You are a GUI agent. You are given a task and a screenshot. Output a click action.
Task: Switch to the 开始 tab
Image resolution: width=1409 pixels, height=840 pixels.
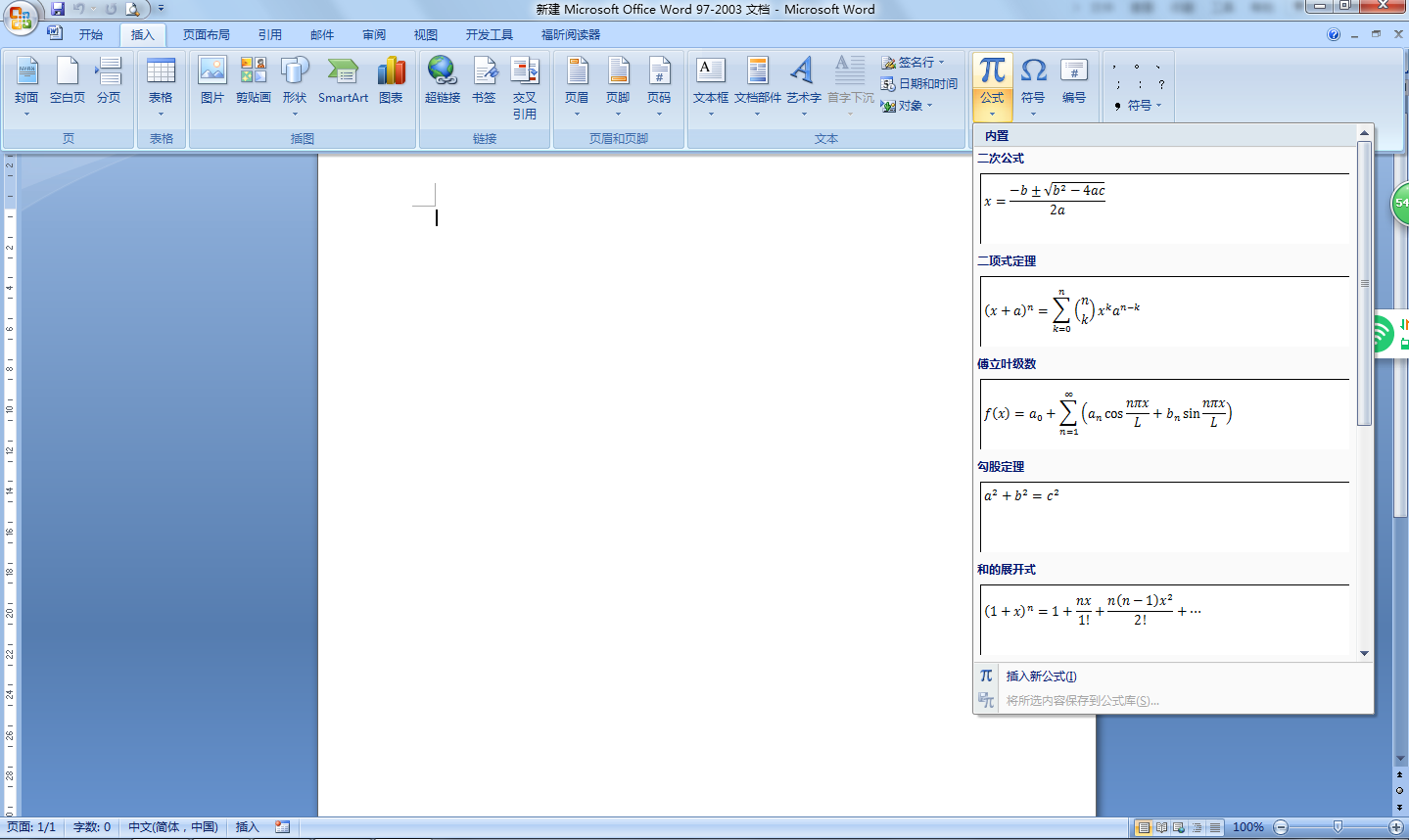point(91,35)
